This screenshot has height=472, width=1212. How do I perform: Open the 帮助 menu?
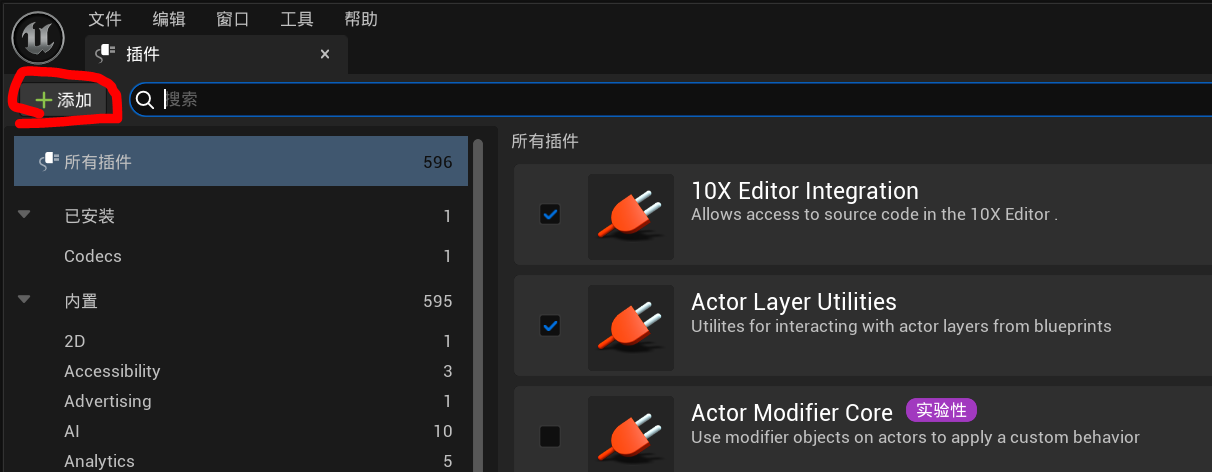pyautogui.click(x=361, y=19)
